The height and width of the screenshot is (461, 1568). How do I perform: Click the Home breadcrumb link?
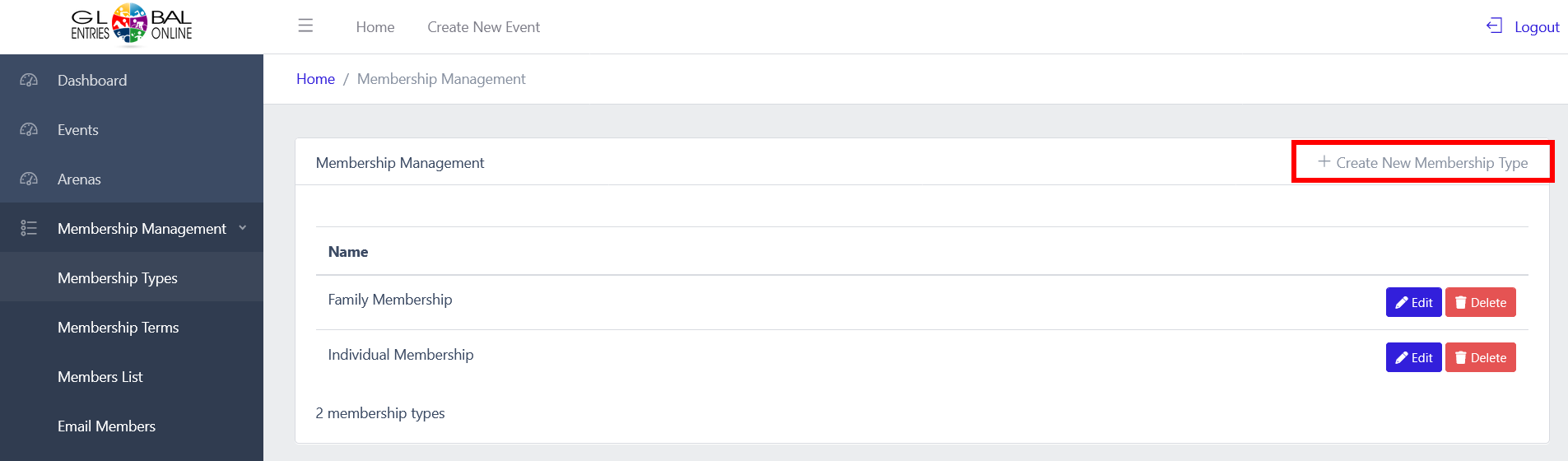click(x=315, y=79)
